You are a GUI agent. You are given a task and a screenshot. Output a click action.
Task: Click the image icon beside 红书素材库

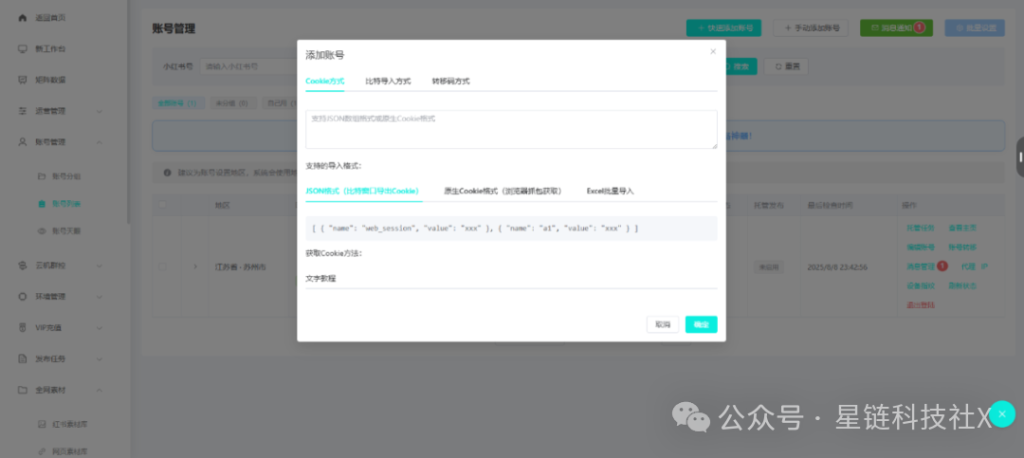42,424
